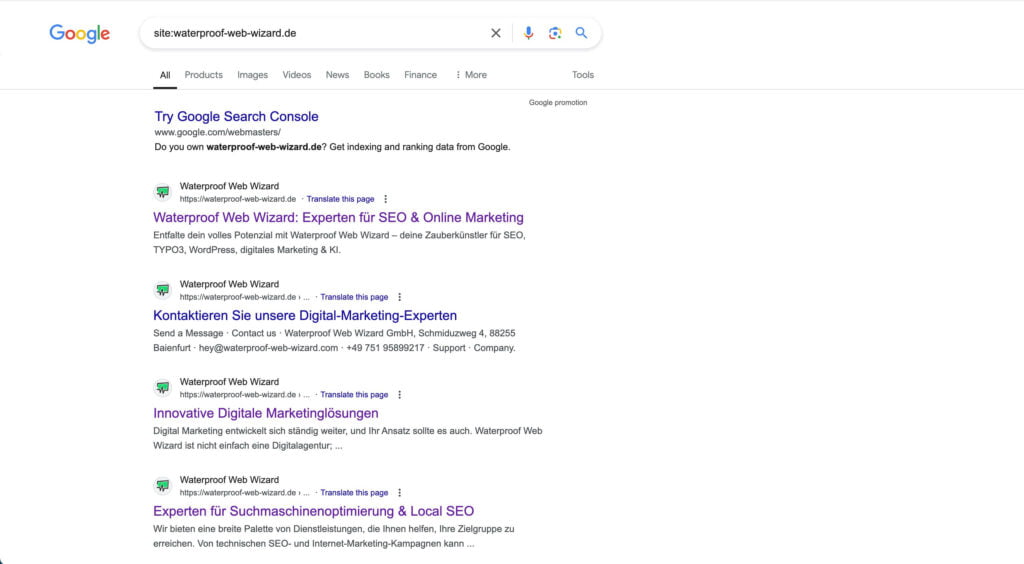Click favicon of Suchmaschinenoptimierung & Local SEO result
This screenshot has width=1024, height=564.
pyautogui.click(x=163, y=486)
